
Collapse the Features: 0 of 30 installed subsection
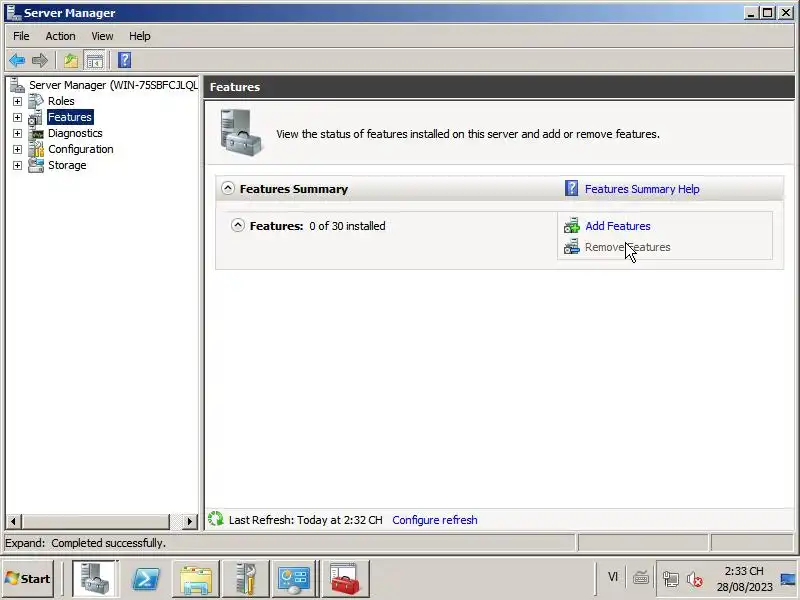click(238, 225)
